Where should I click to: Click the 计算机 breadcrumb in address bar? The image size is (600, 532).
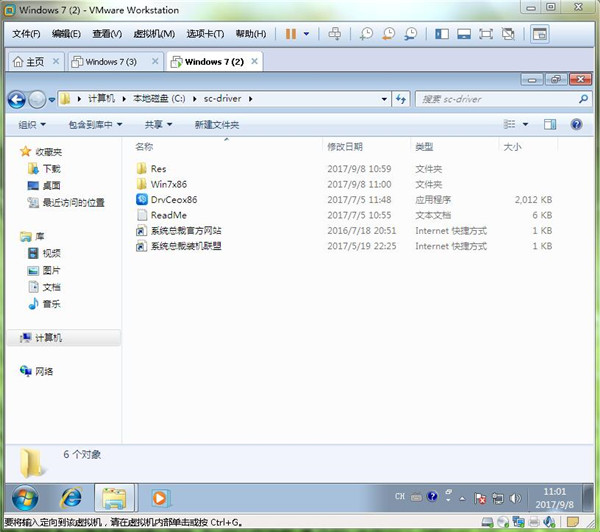pos(101,99)
